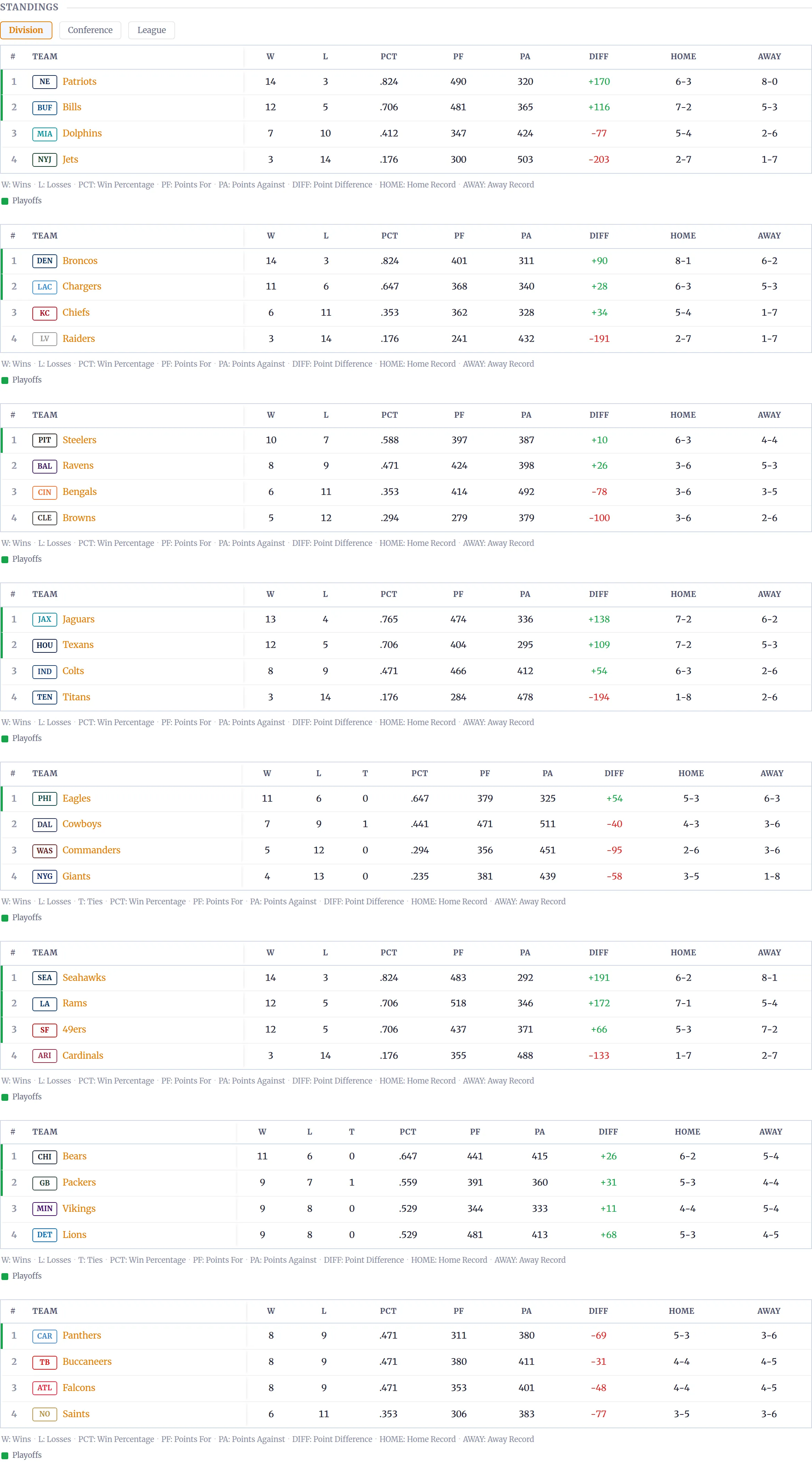Viewport: 812px width, 1462px height.
Task: Open the Patriots team link
Action: [x=79, y=82]
